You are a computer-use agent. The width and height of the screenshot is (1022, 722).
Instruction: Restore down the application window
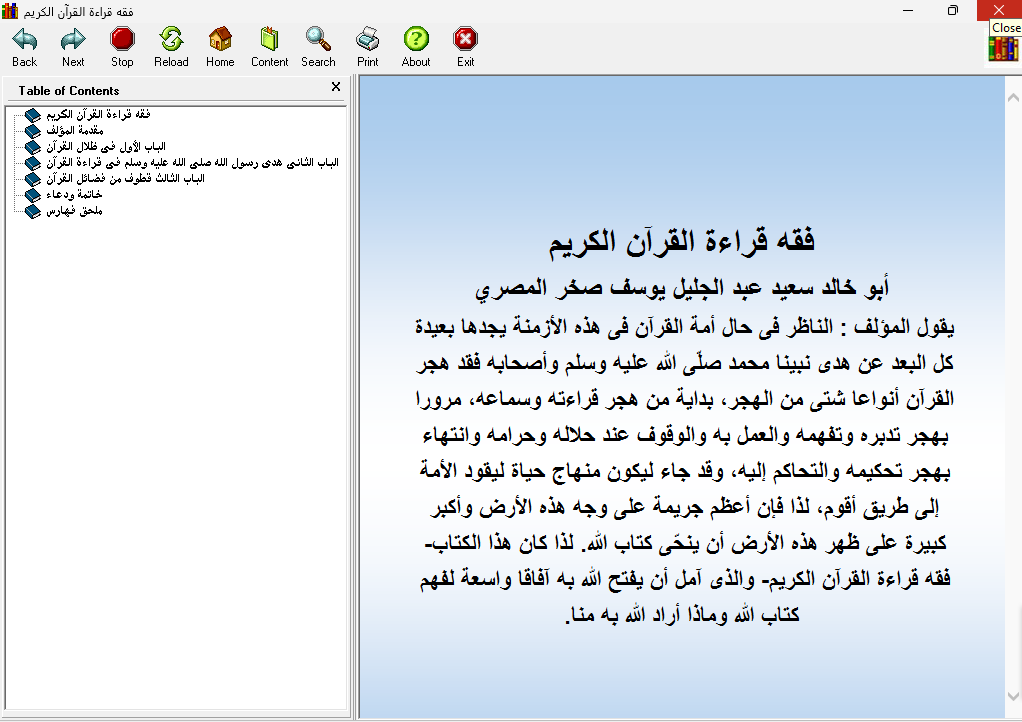tap(953, 10)
